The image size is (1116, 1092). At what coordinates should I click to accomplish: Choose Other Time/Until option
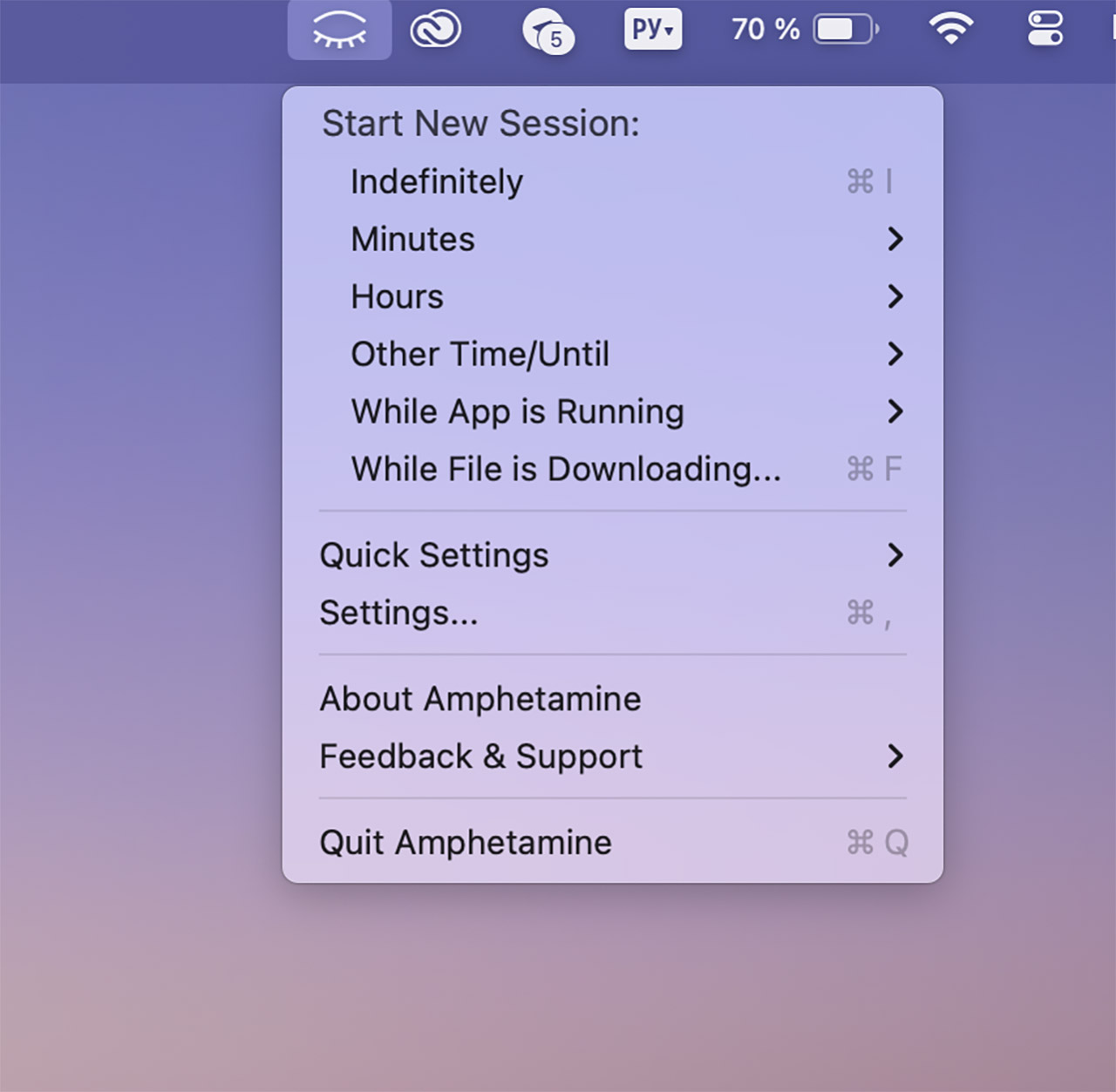(613, 354)
